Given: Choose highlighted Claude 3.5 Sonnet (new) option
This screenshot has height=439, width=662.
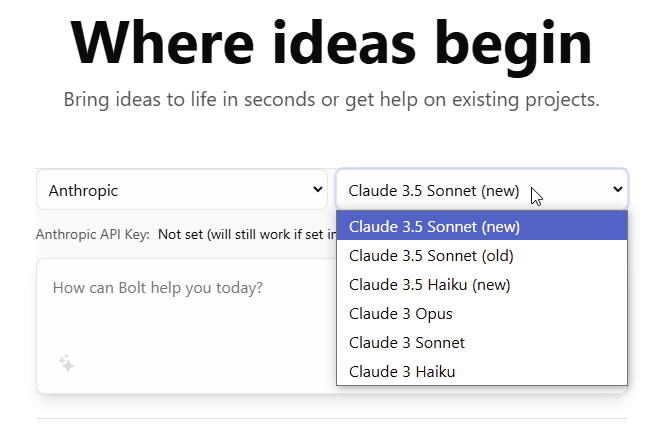Looking at the screenshot, I should click(x=482, y=226).
